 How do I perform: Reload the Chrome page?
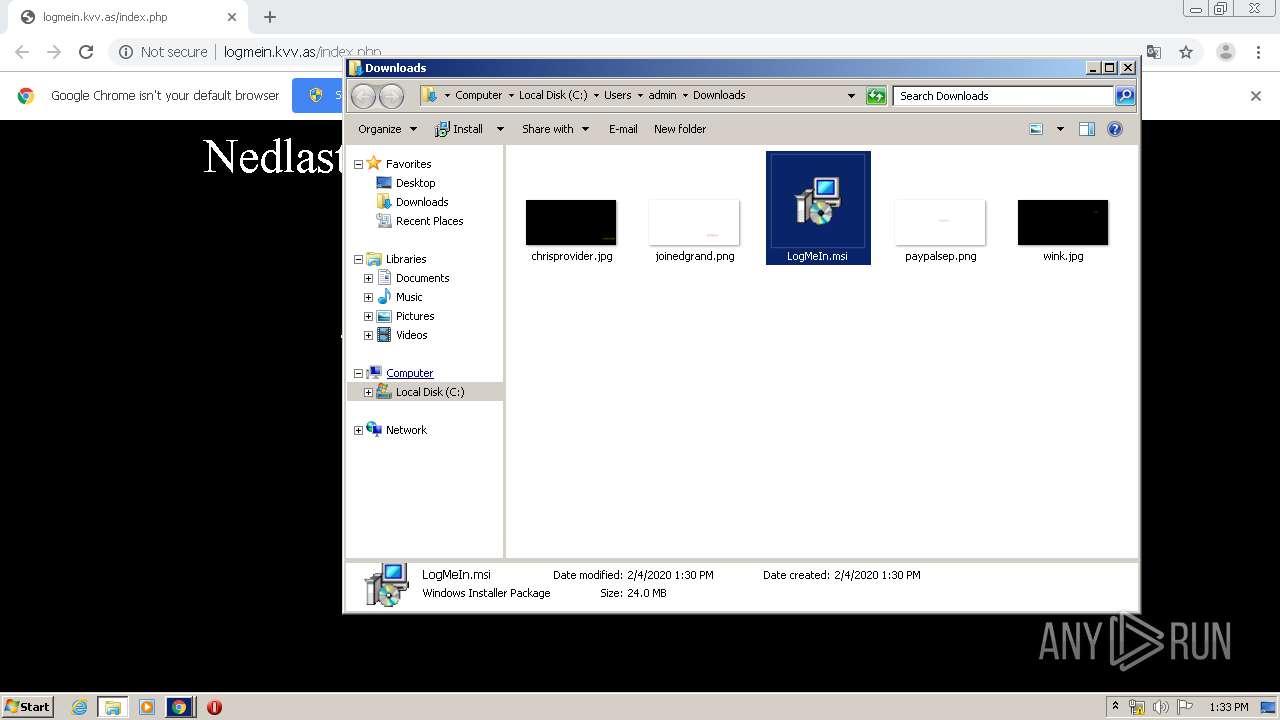pos(86,52)
